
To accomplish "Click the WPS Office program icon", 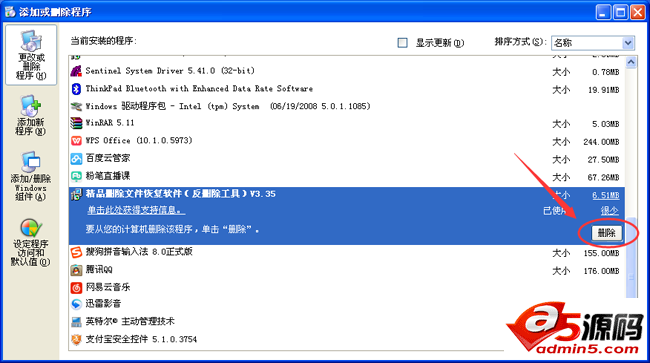I will (x=76, y=141).
